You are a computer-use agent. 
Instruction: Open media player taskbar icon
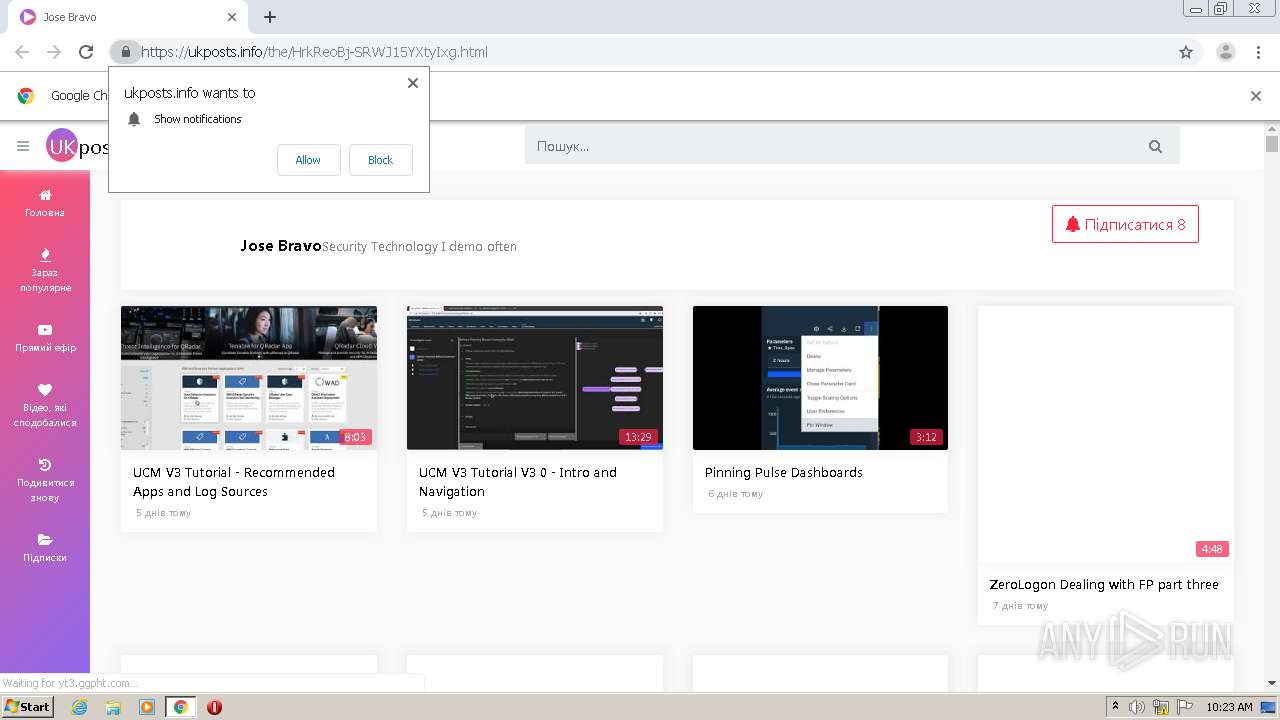(147, 707)
